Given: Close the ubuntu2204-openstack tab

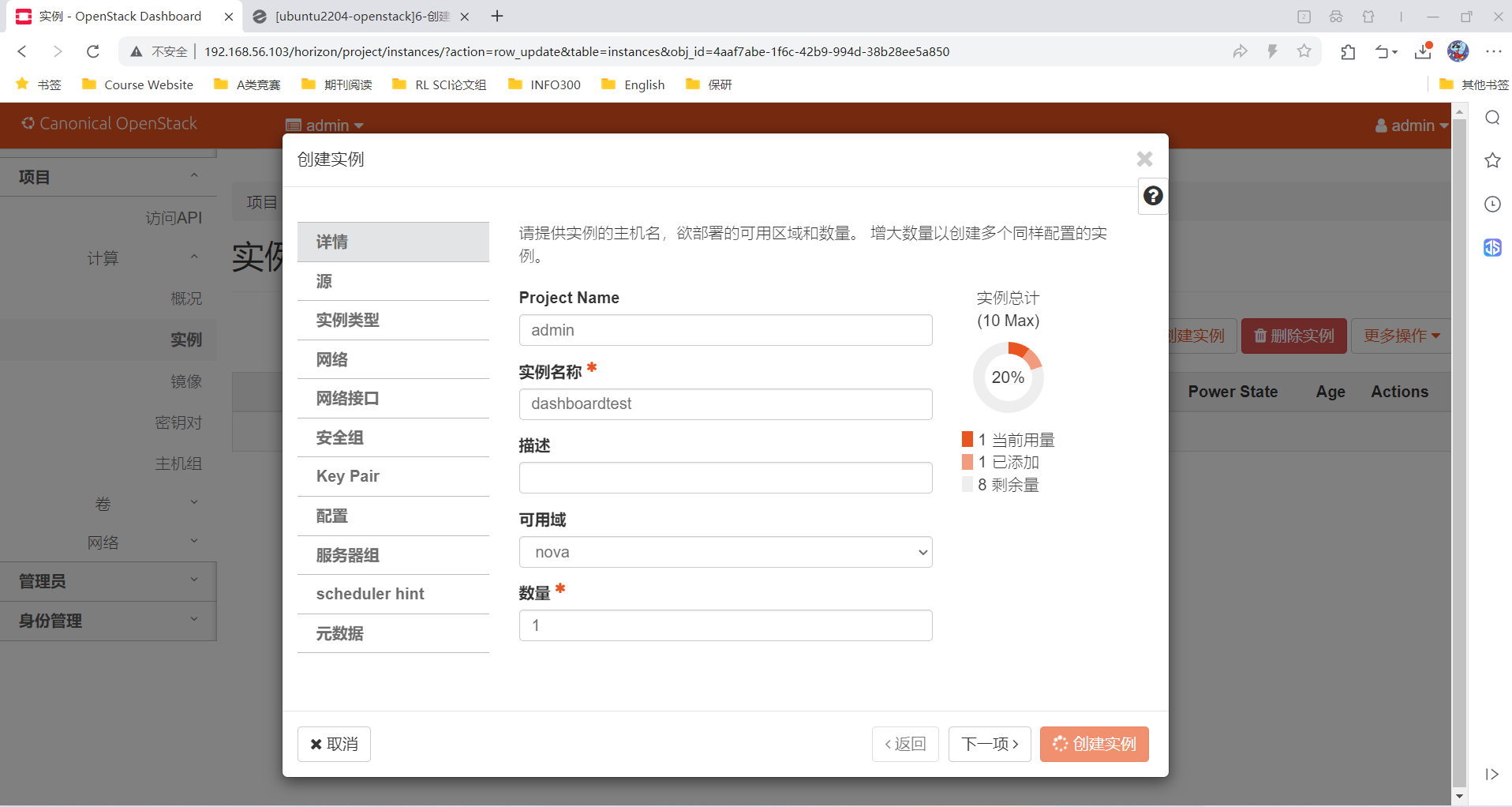Looking at the screenshot, I should (x=465, y=17).
